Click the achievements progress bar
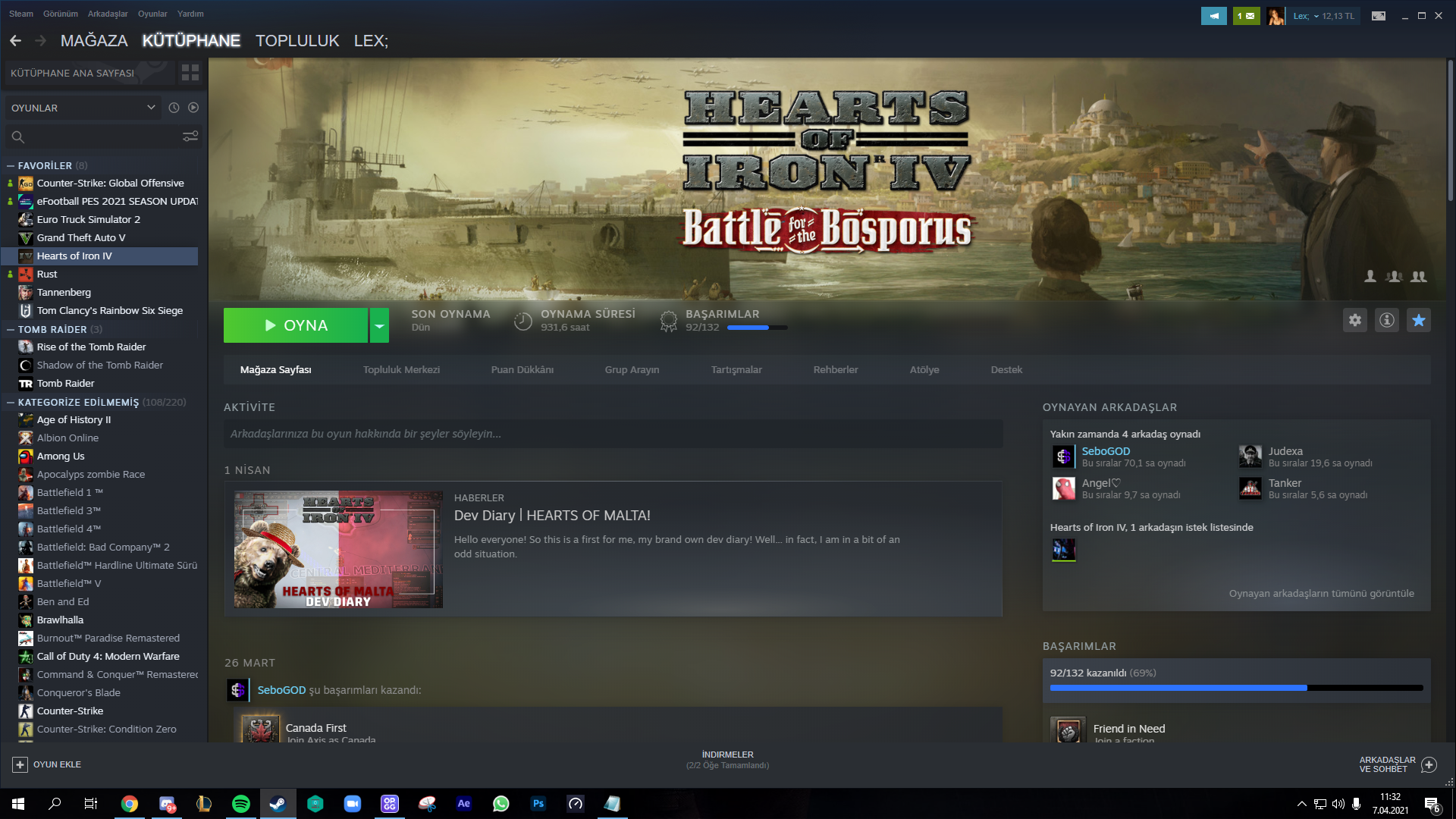Screen dimensions: 1456x819 [1236, 688]
